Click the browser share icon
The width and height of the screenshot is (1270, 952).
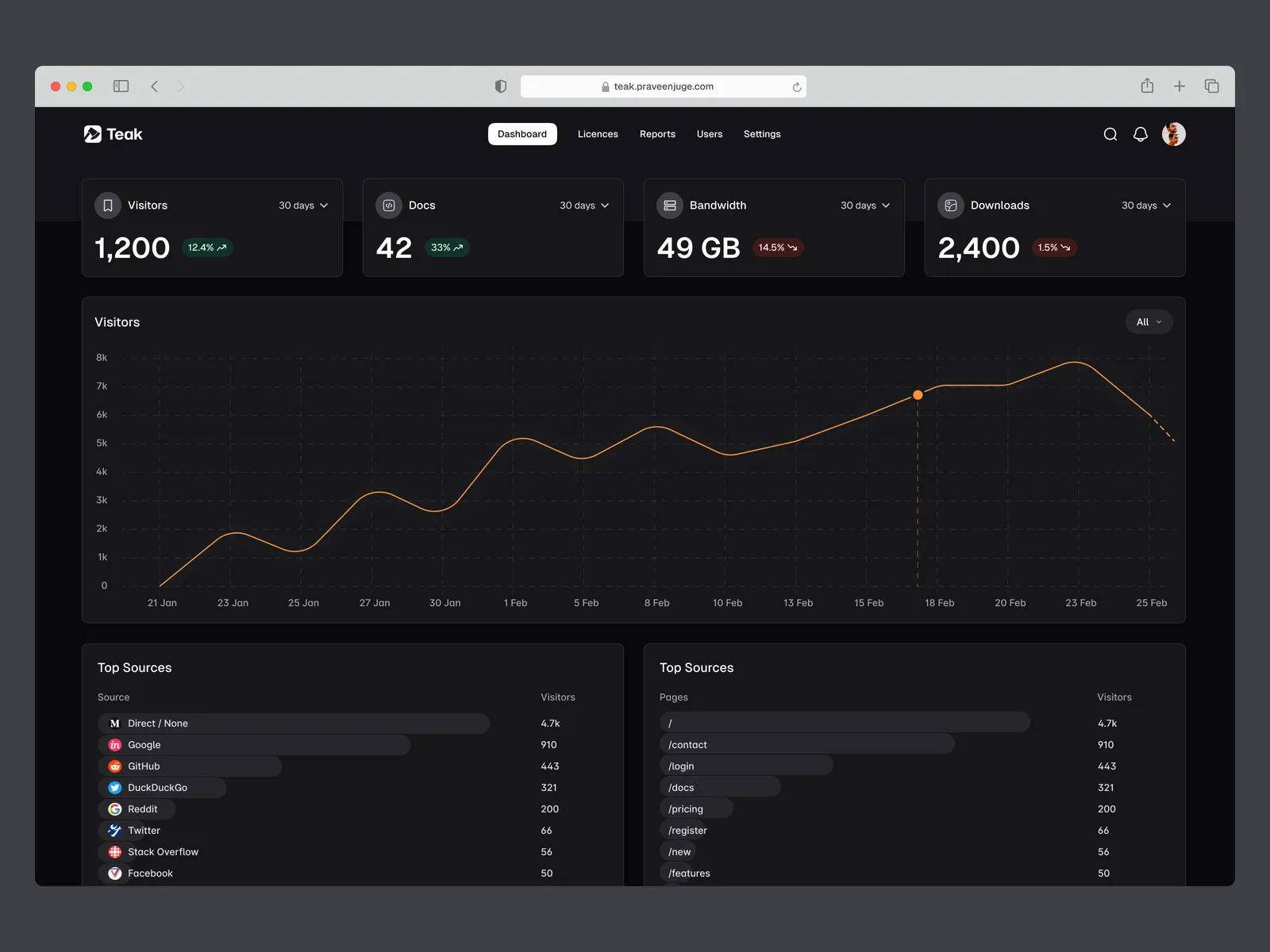tap(1147, 86)
